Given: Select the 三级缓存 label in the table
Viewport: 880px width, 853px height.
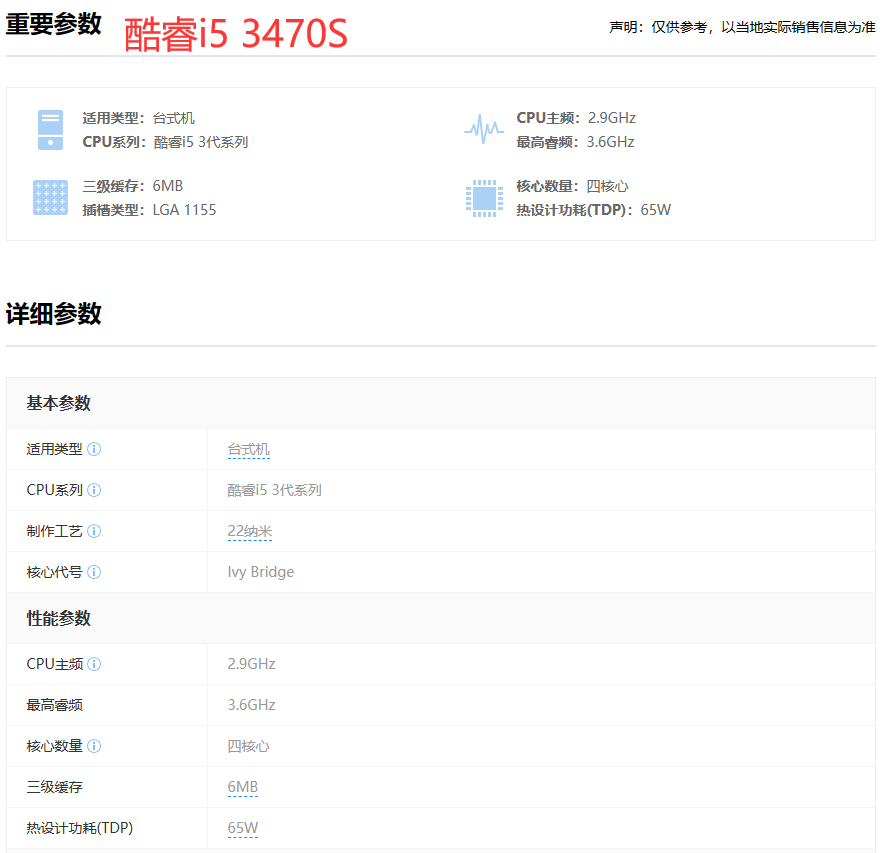Looking at the screenshot, I should [54, 787].
